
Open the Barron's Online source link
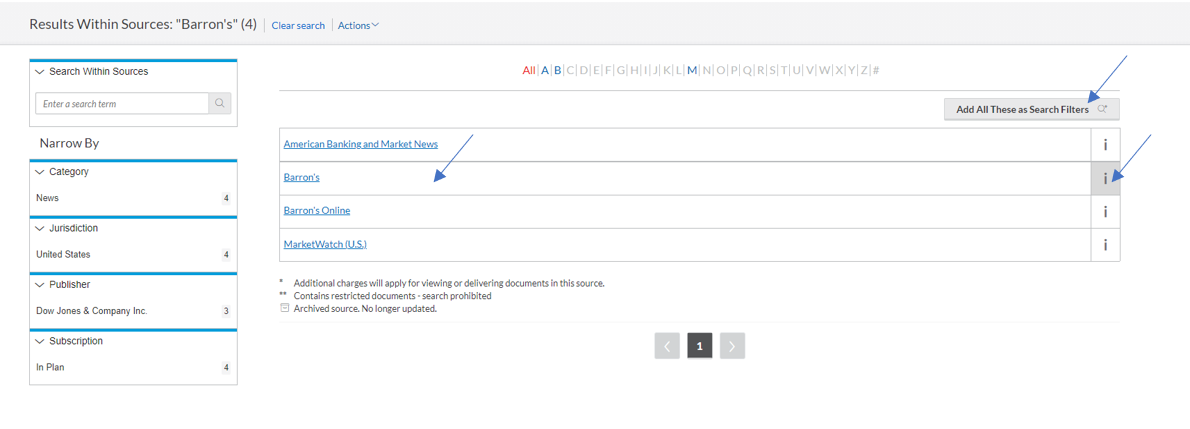pos(316,210)
